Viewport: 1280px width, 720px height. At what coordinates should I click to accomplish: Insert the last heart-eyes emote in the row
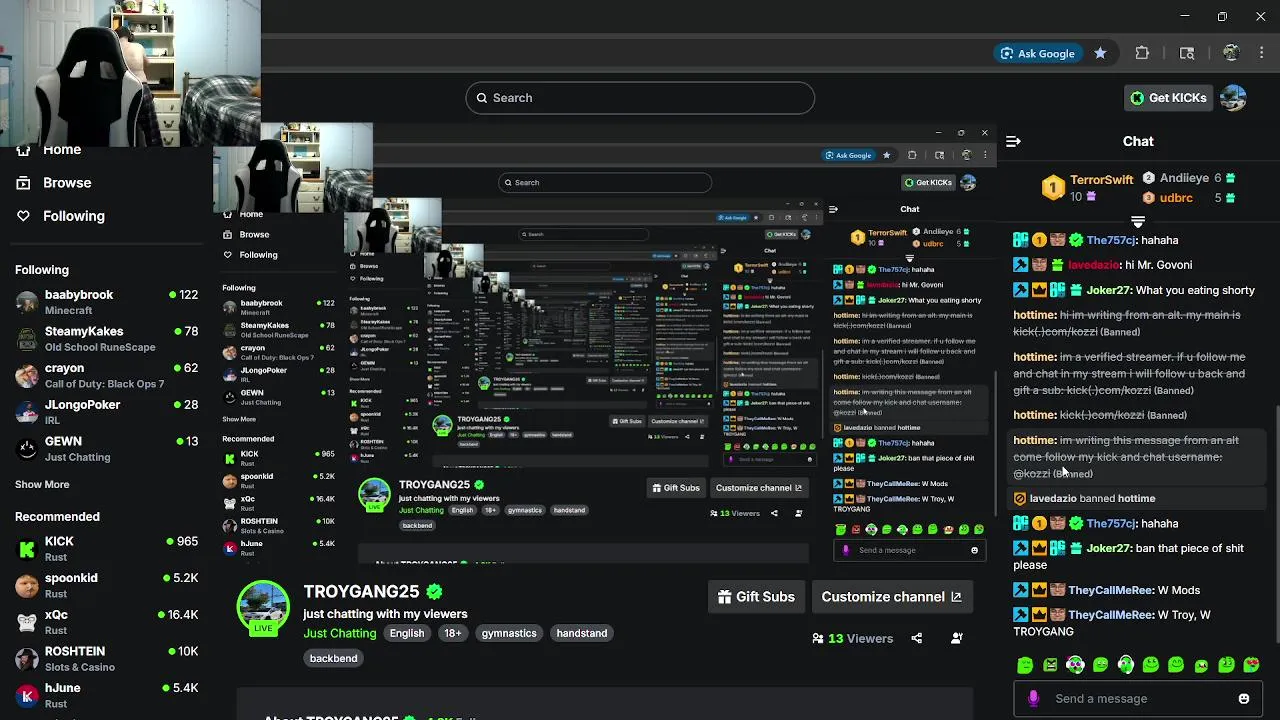click(1251, 665)
